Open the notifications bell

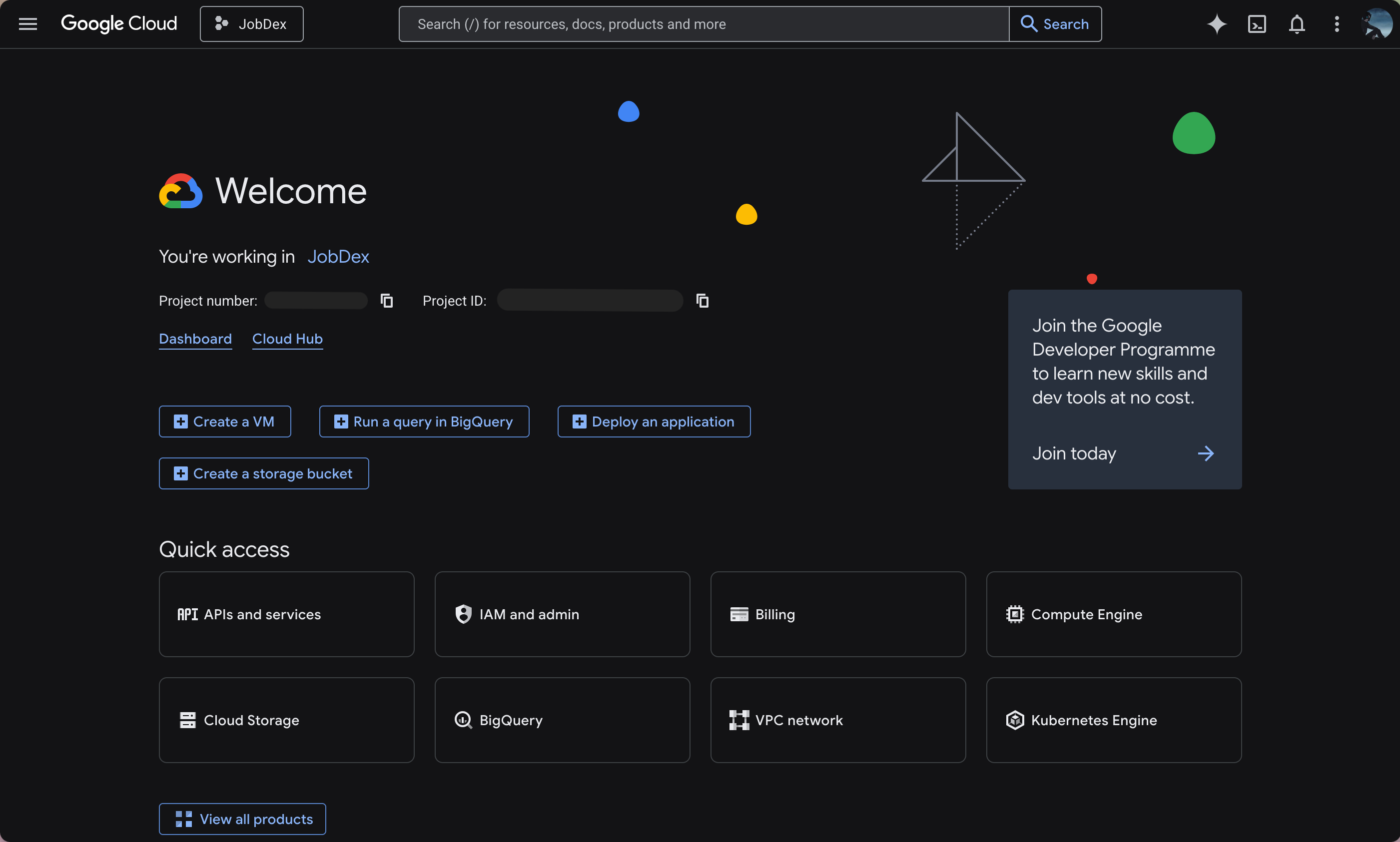click(1297, 24)
